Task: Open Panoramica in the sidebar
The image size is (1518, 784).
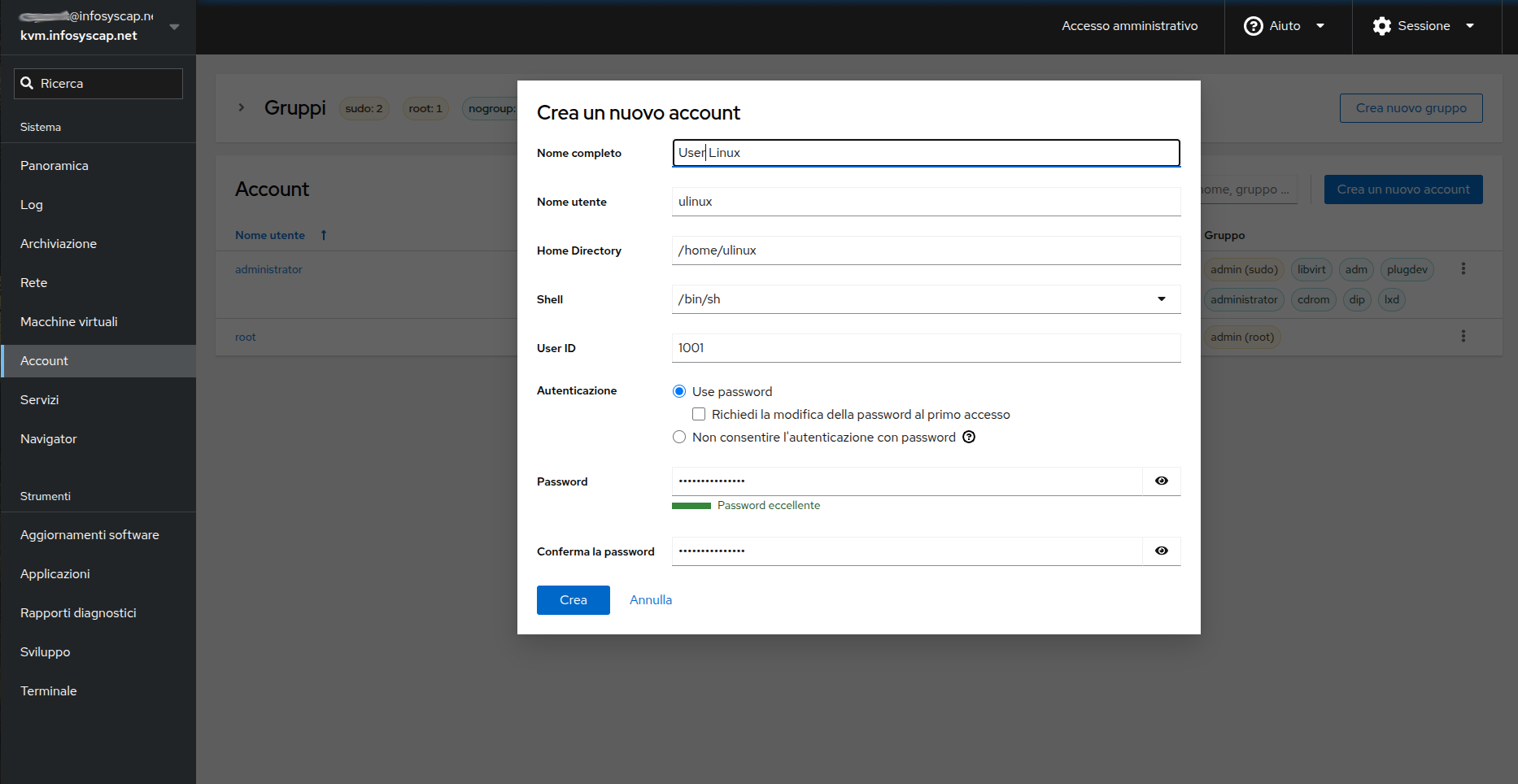Action: tap(98, 166)
